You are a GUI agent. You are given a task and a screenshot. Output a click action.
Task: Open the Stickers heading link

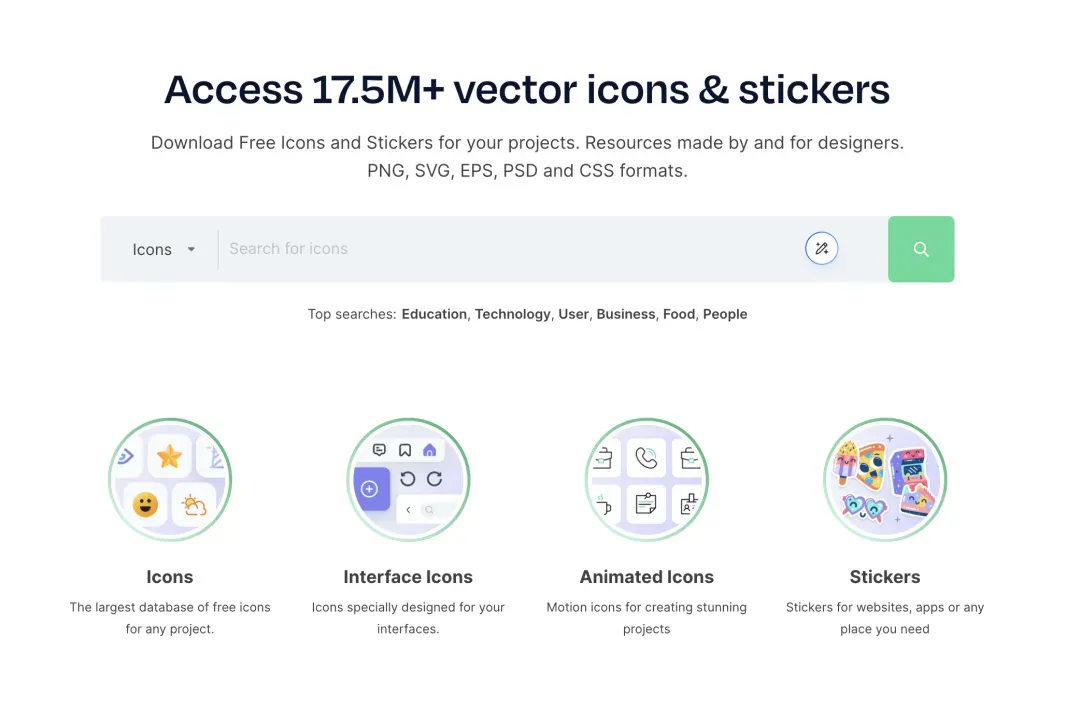[884, 576]
